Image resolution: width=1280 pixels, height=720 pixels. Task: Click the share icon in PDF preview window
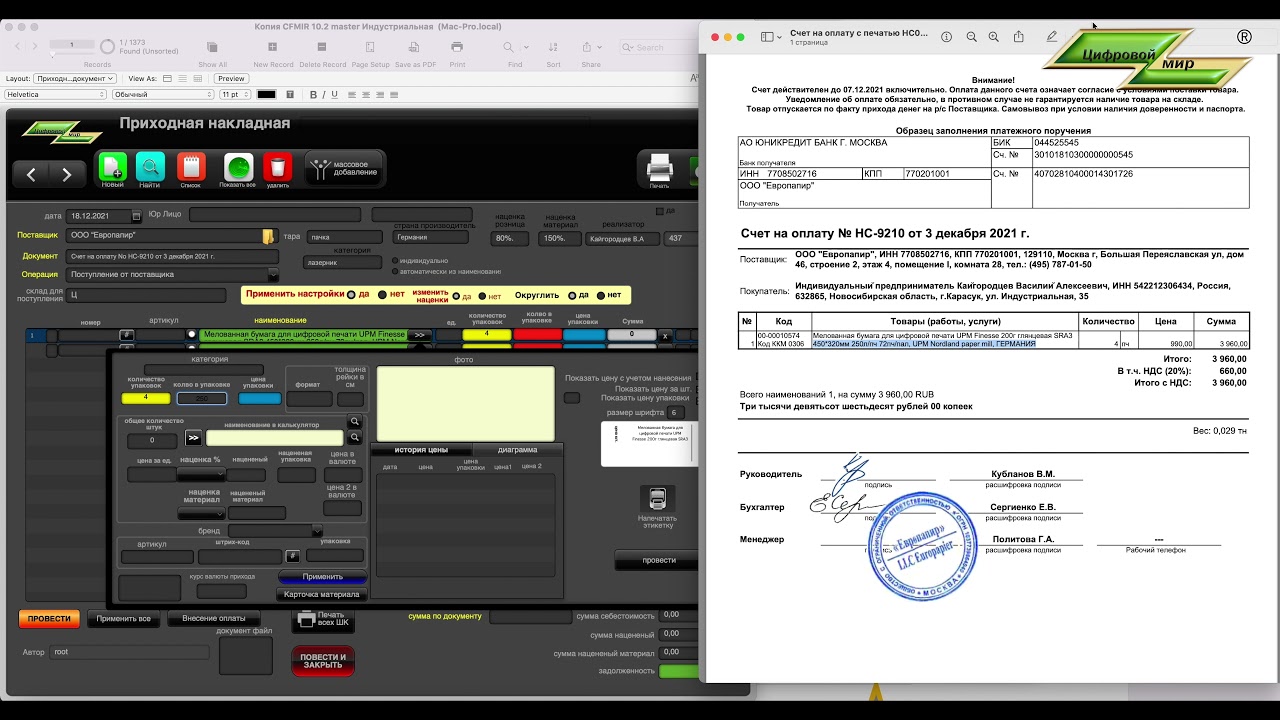1018,37
